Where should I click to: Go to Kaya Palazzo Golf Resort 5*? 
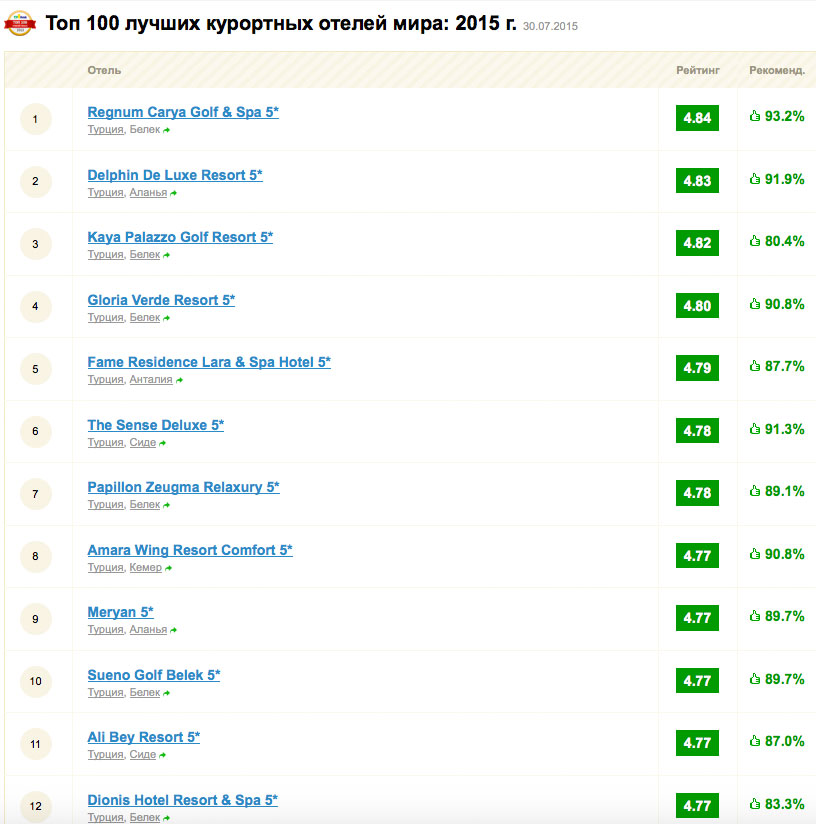pos(180,237)
